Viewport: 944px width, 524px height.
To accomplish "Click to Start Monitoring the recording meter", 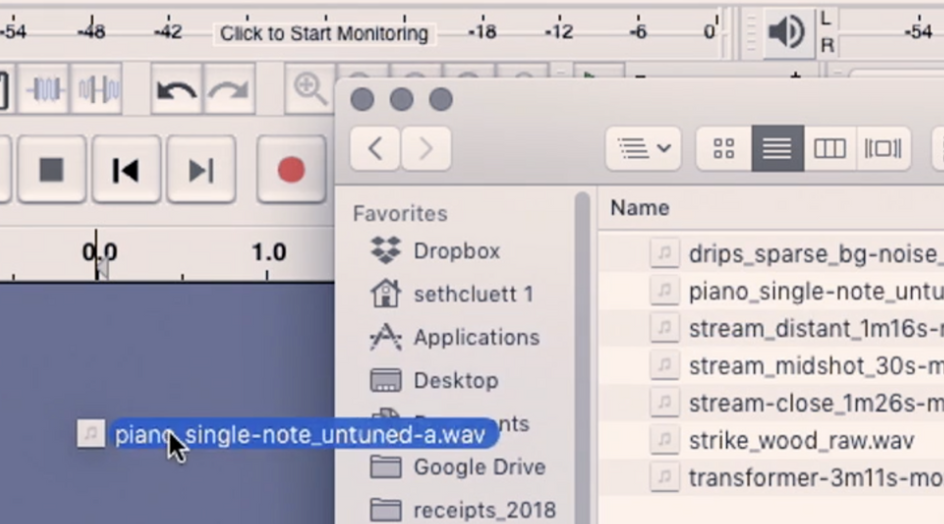I will (x=324, y=33).
